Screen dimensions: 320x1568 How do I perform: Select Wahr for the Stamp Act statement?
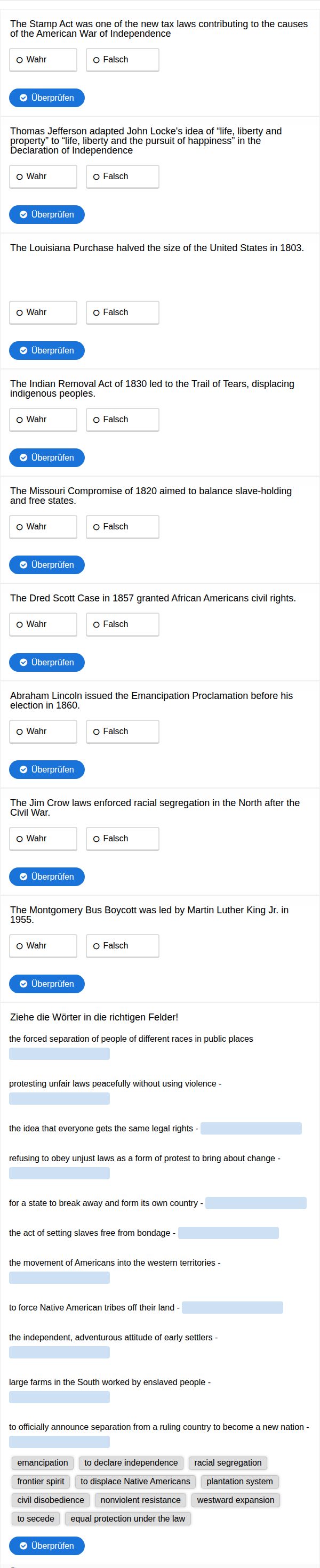tap(43, 60)
